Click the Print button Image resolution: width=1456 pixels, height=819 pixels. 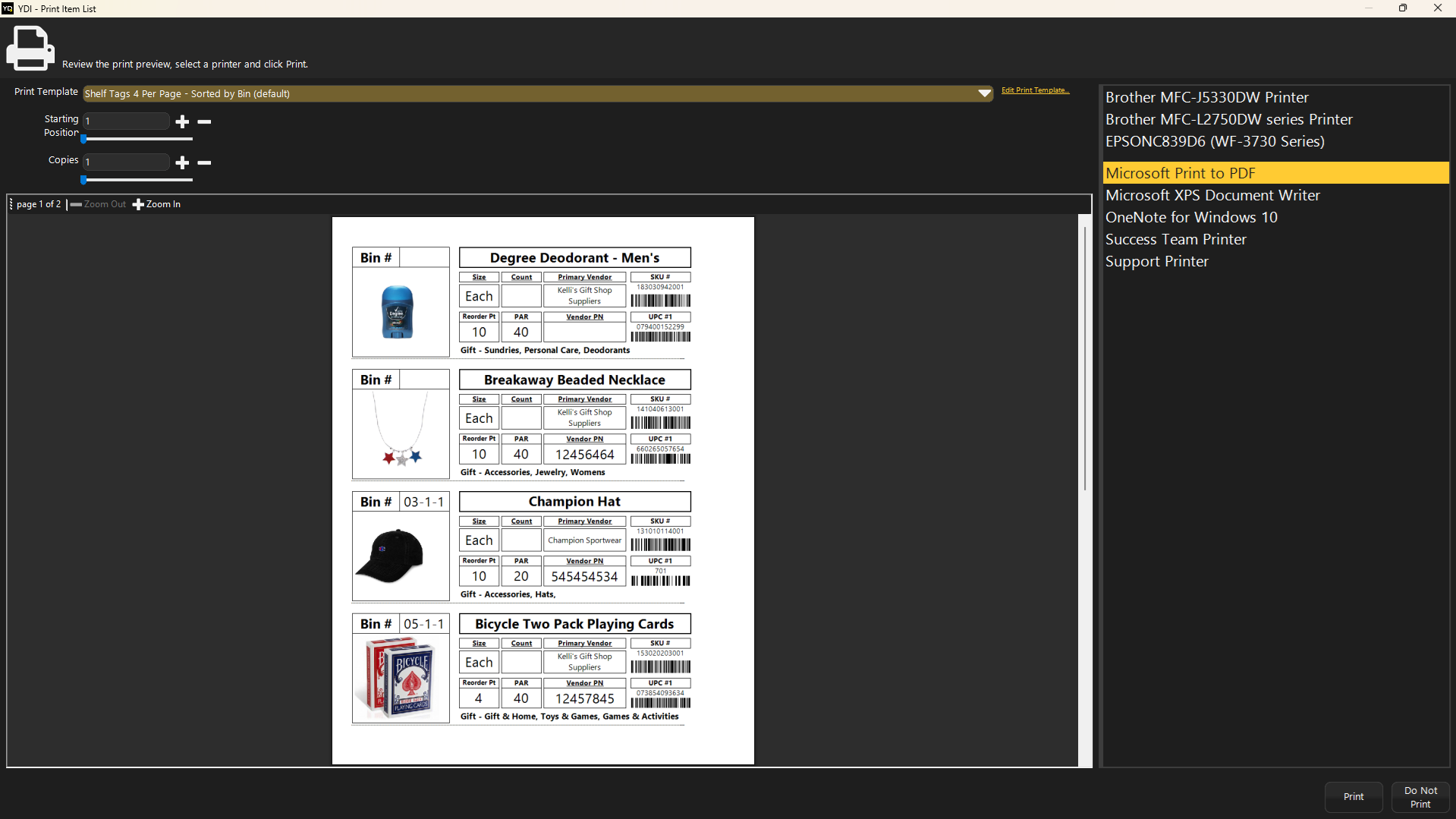coord(1353,796)
